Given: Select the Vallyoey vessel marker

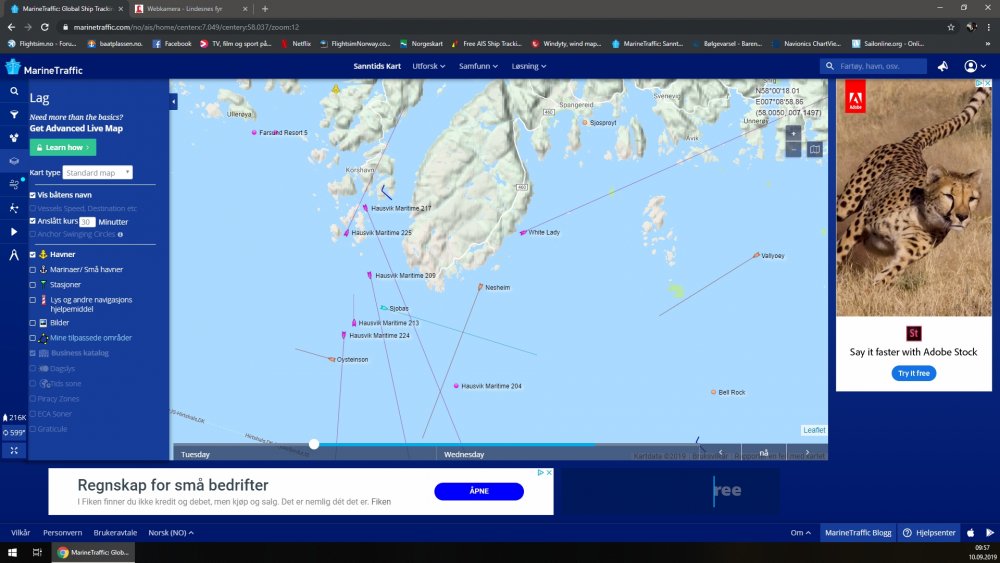Looking at the screenshot, I should pyautogui.click(x=756, y=255).
